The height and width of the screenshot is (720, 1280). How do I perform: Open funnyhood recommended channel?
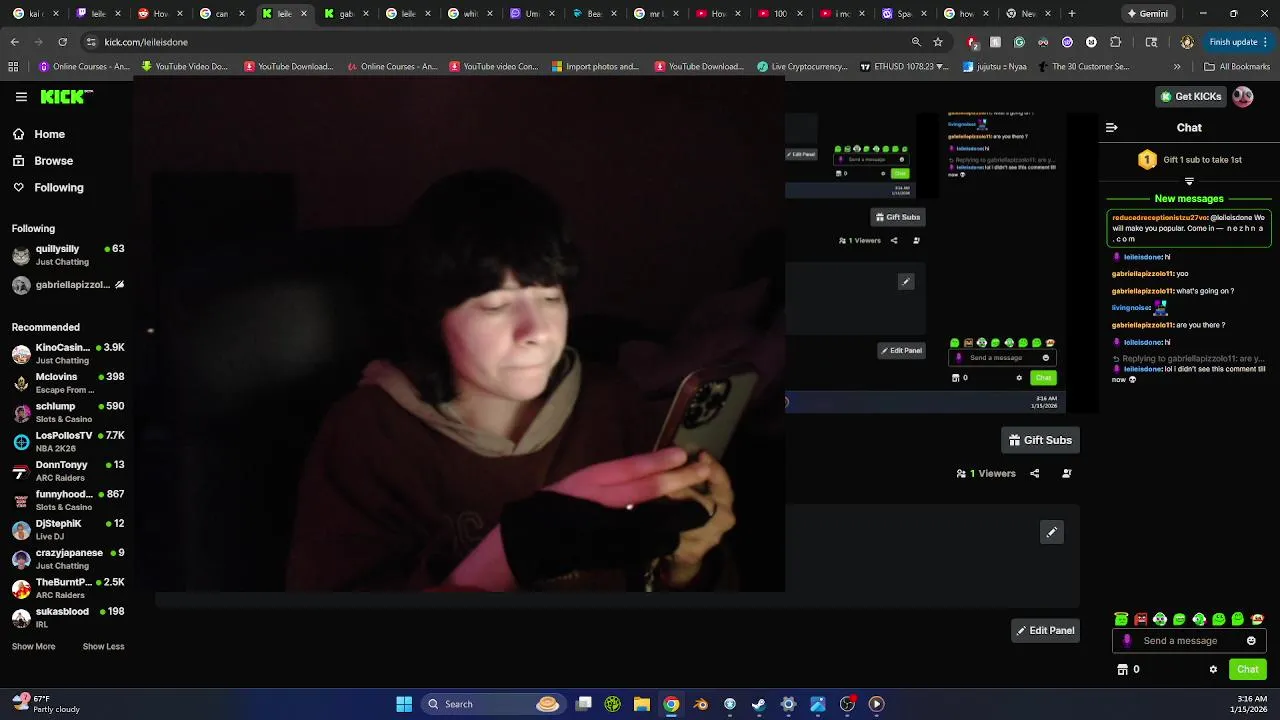coord(68,500)
